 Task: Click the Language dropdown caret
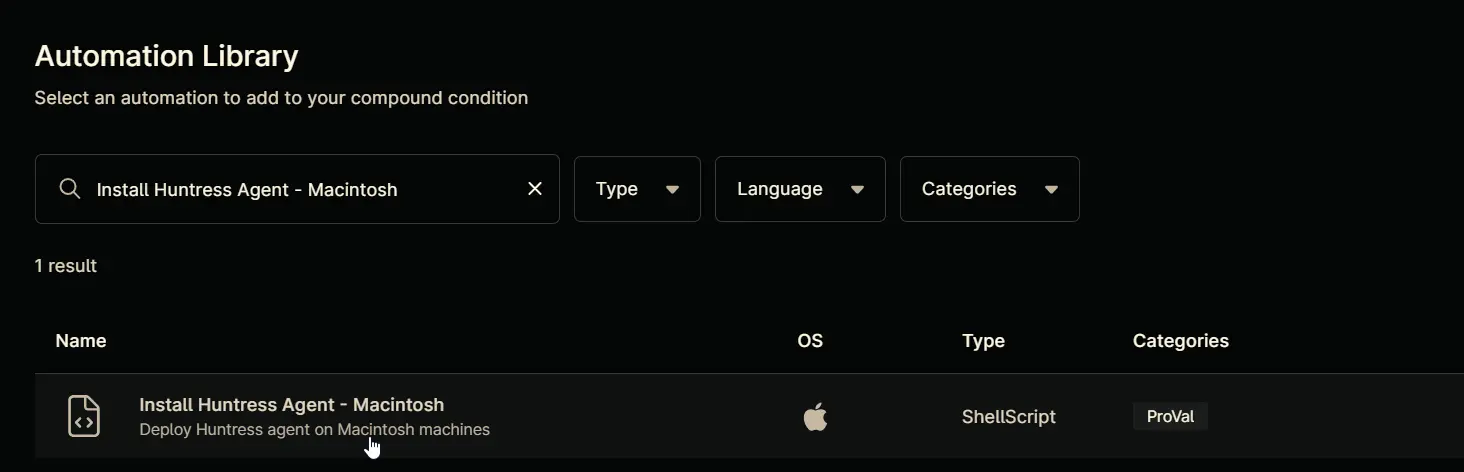point(857,190)
